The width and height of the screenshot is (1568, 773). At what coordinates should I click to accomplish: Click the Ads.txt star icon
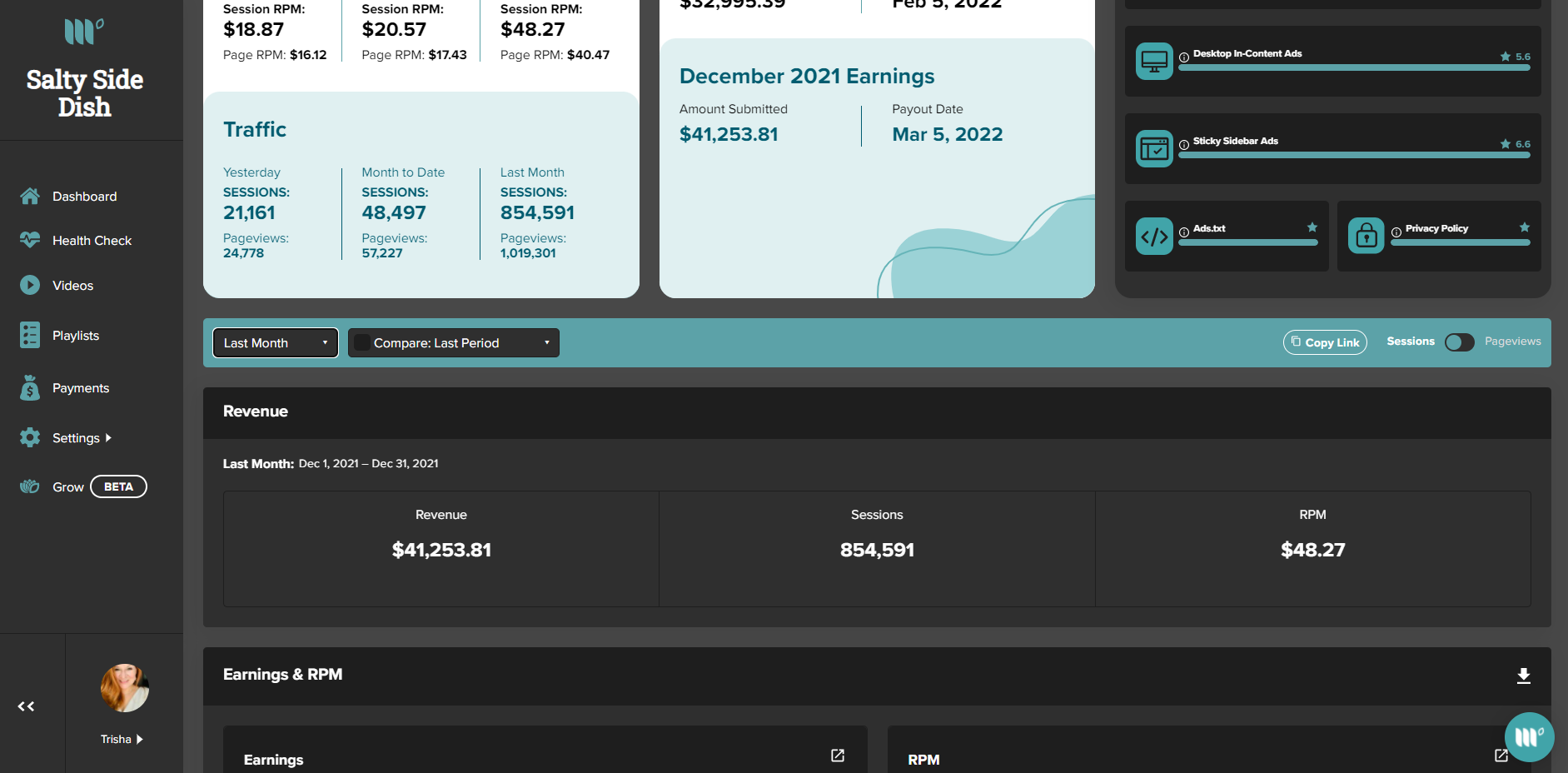[x=1312, y=227]
